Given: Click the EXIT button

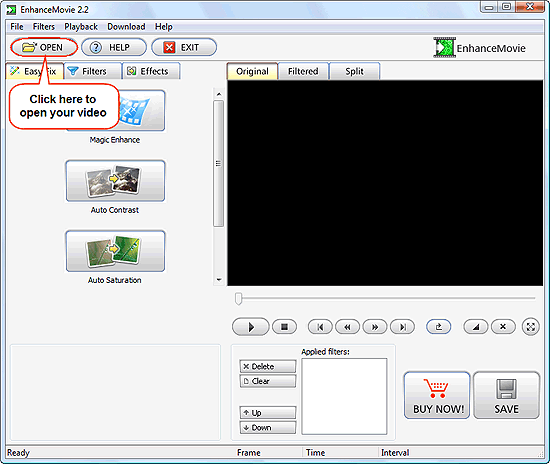Looking at the screenshot, I should pos(184,47).
